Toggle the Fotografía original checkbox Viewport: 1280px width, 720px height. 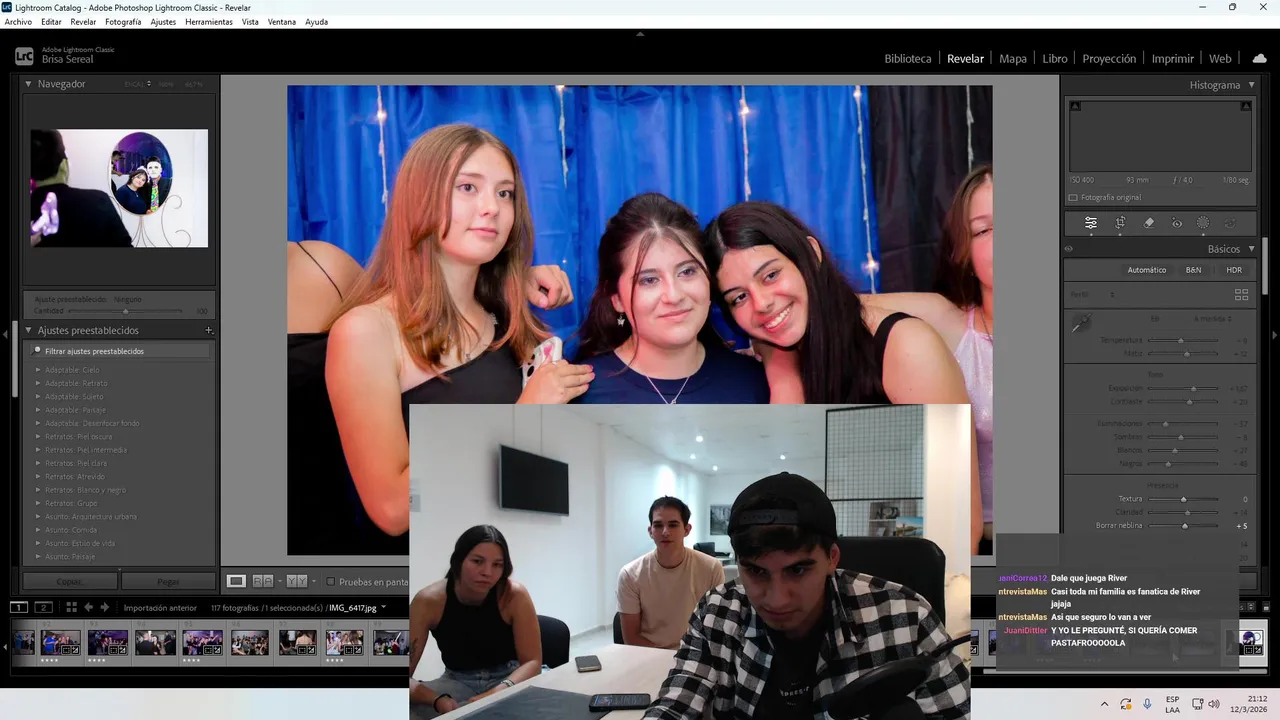tap(1073, 198)
